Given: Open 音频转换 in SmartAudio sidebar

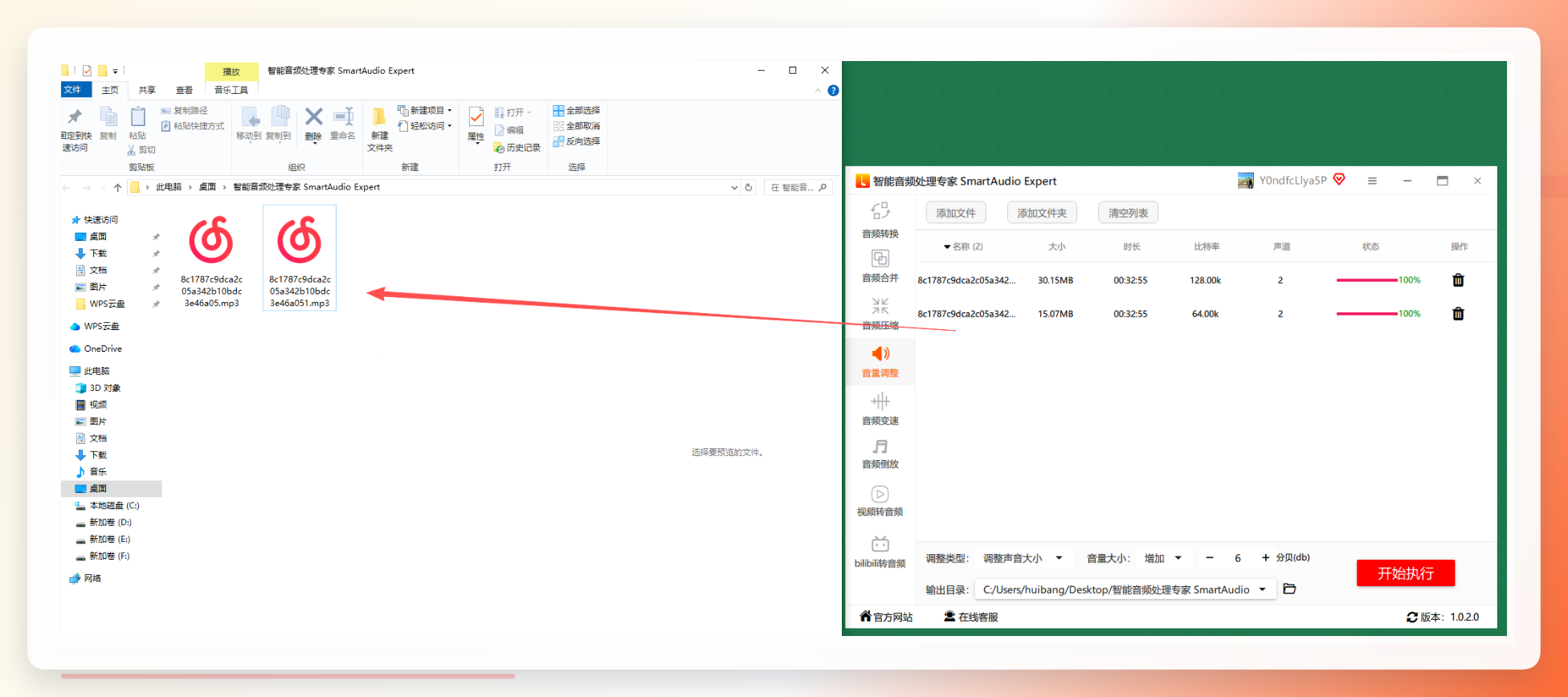Looking at the screenshot, I should [x=880, y=220].
